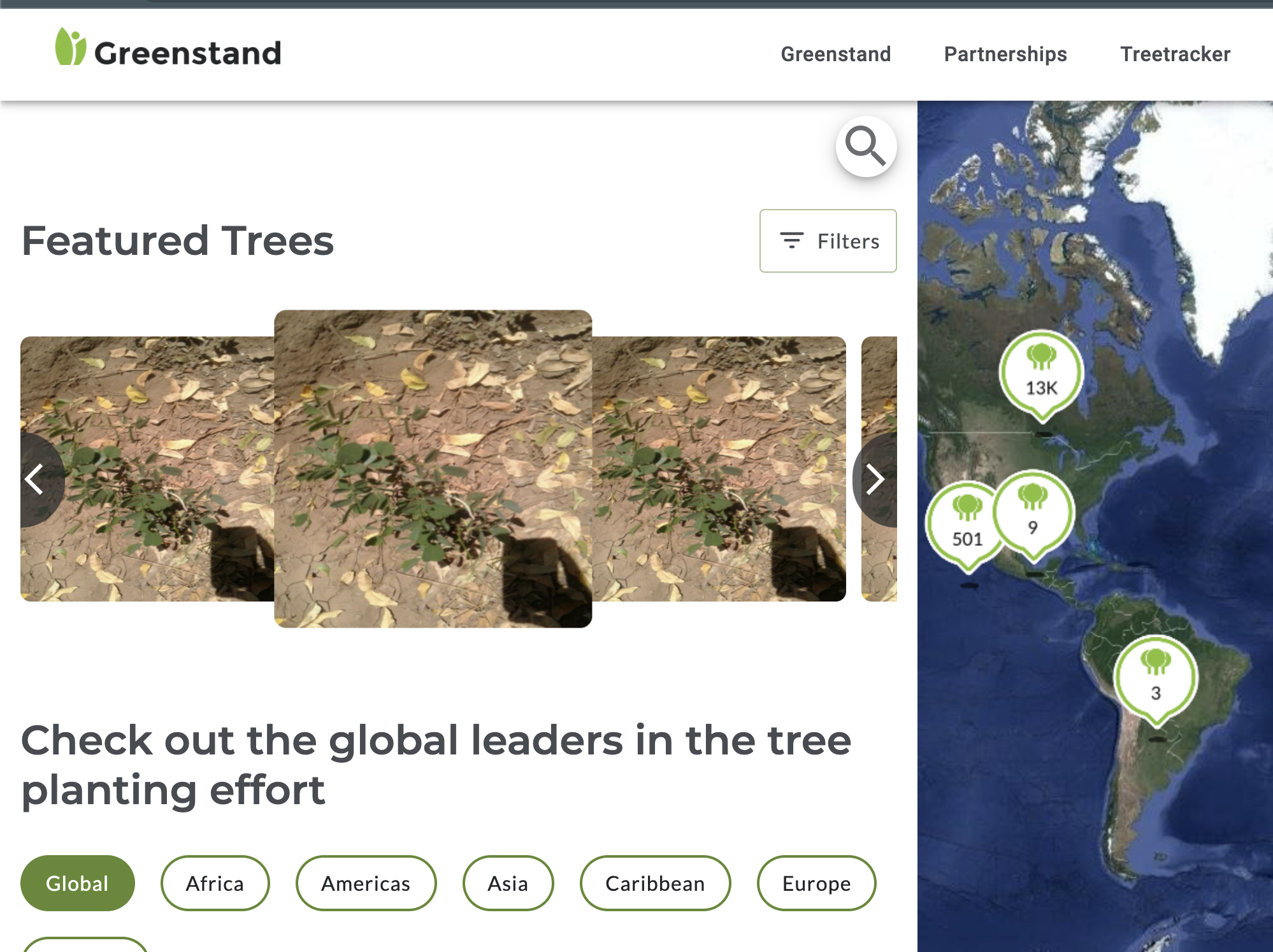1273x952 pixels.
Task: Toggle the Caribbean region filter
Action: pos(656,883)
